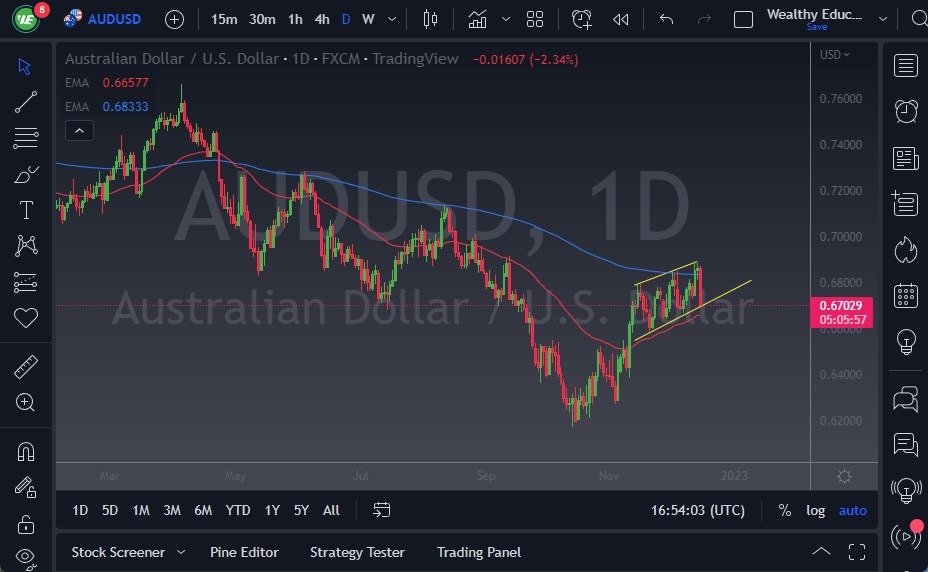Open the layout templates grid
928x572 pixels.
pos(534,20)
